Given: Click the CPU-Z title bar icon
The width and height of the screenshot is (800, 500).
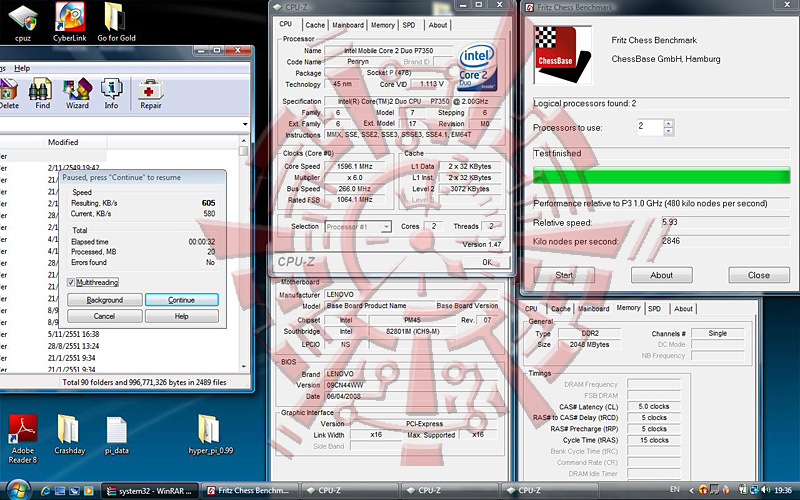Looking at the screenshot, I should point(277,7).
